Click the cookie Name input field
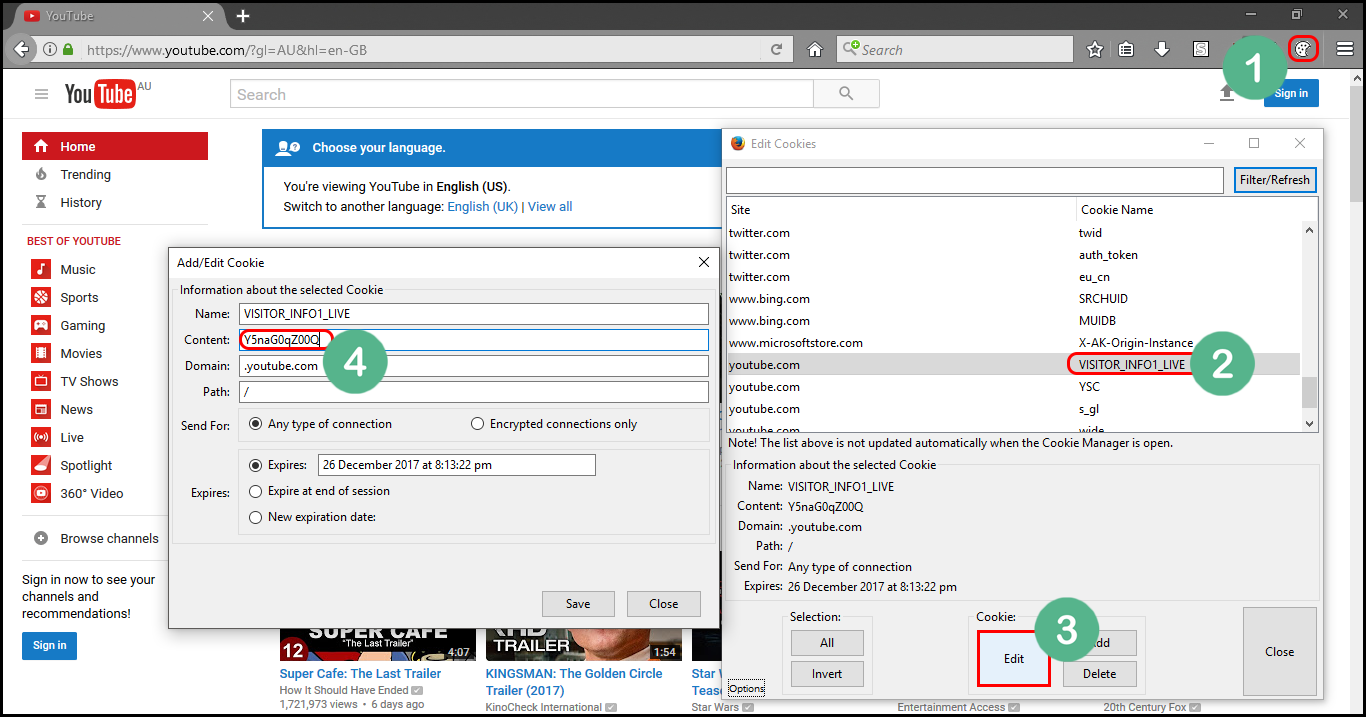Viewport: 1366px width, 717px height. (x=474, y=314)
